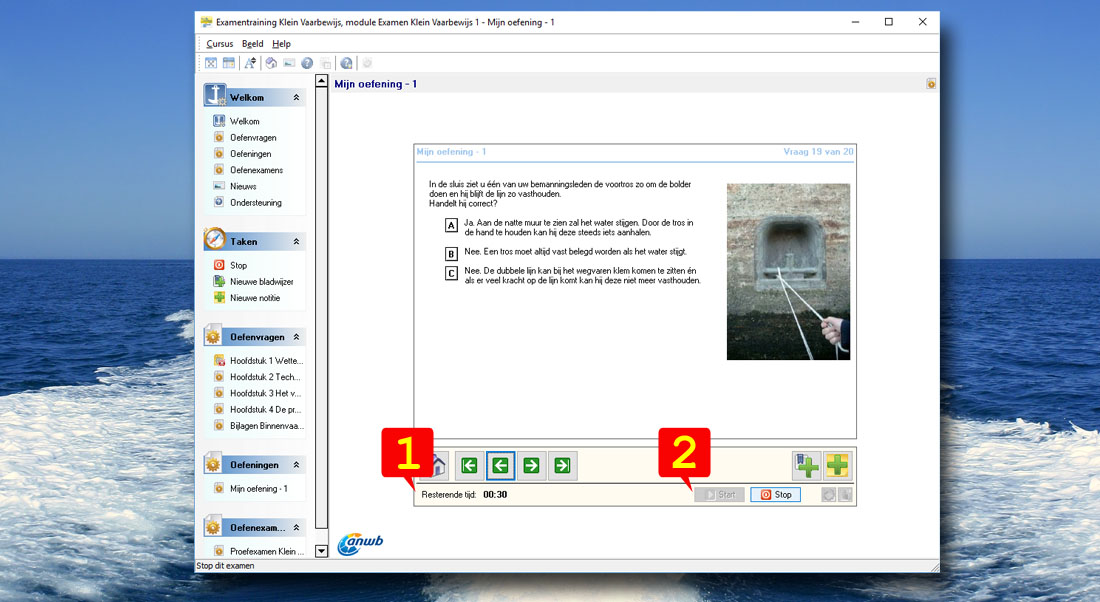Go to the first question arrow button
This screenshot has width=1100, height=602.
click(469, 465)
